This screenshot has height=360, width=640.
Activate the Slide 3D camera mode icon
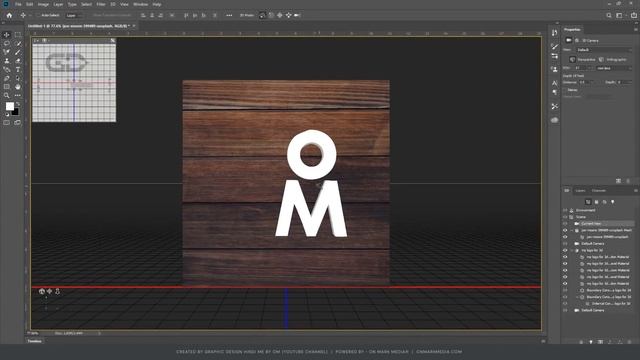[x=289, y=15]
